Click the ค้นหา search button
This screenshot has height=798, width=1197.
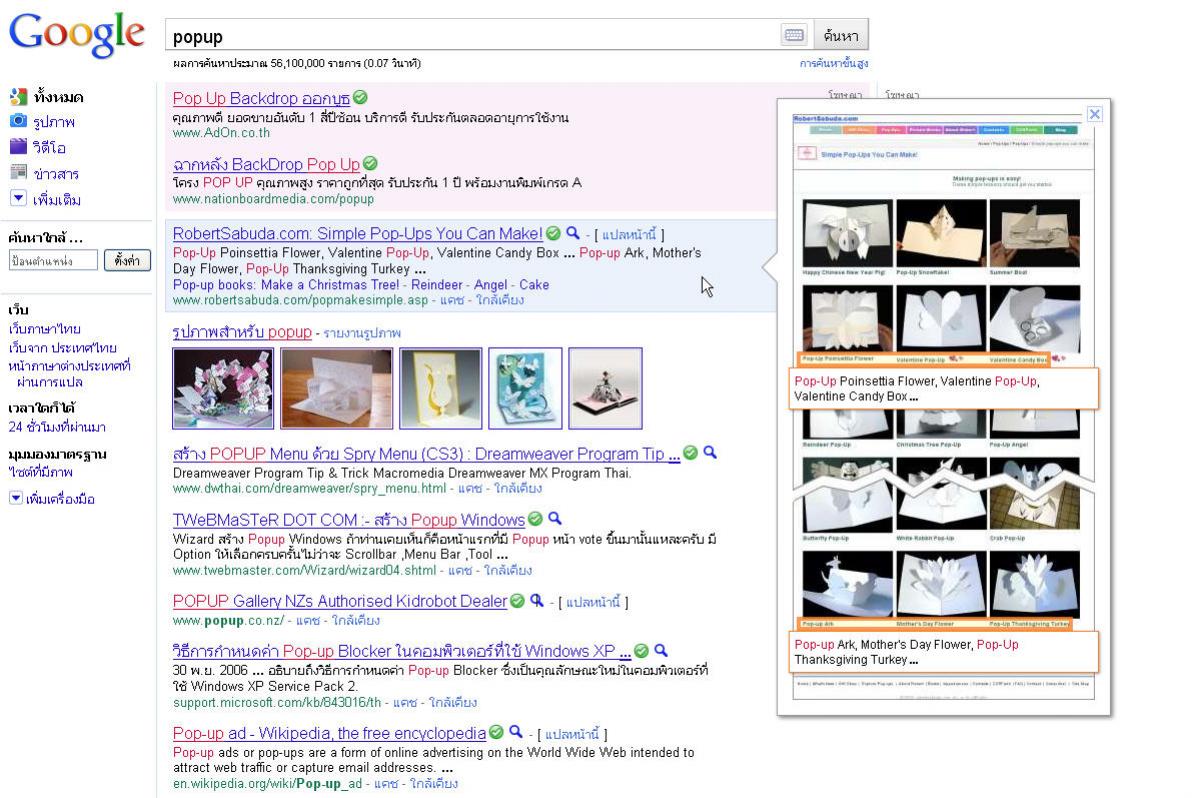click(840, 35)
